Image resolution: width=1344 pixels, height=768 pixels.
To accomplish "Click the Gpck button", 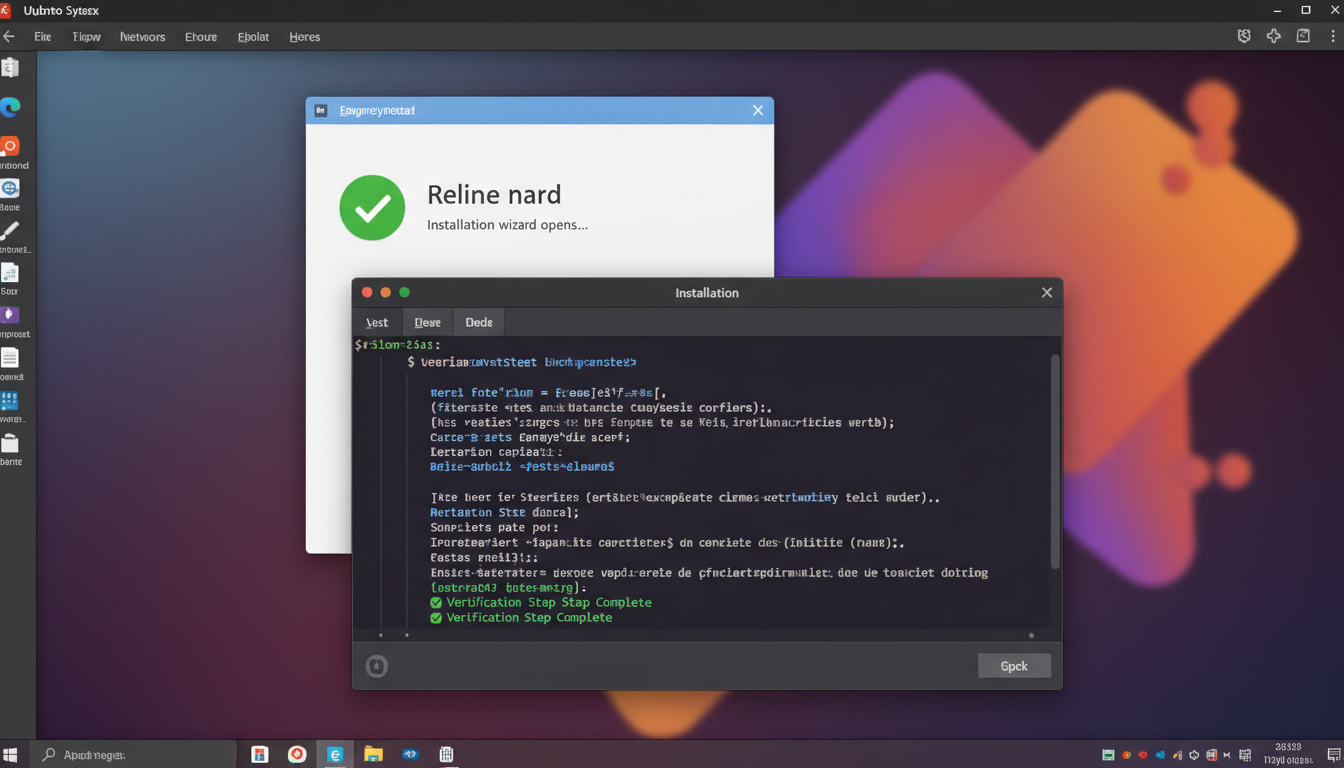I will coord(1014,666).
